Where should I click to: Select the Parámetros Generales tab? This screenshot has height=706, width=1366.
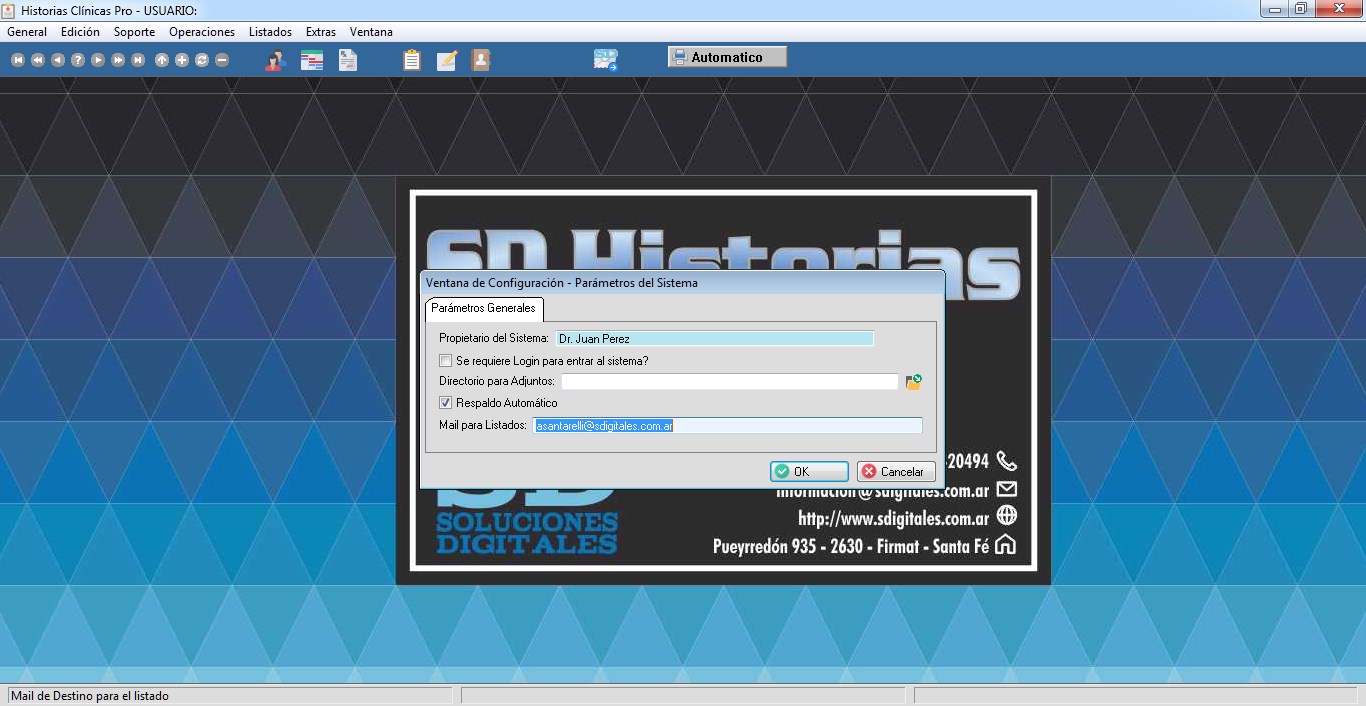483,308
